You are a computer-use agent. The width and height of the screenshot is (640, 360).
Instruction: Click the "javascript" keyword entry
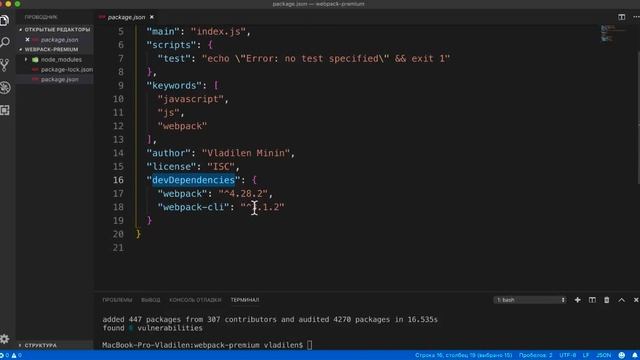pyautogui.click(x=191, y=99)
